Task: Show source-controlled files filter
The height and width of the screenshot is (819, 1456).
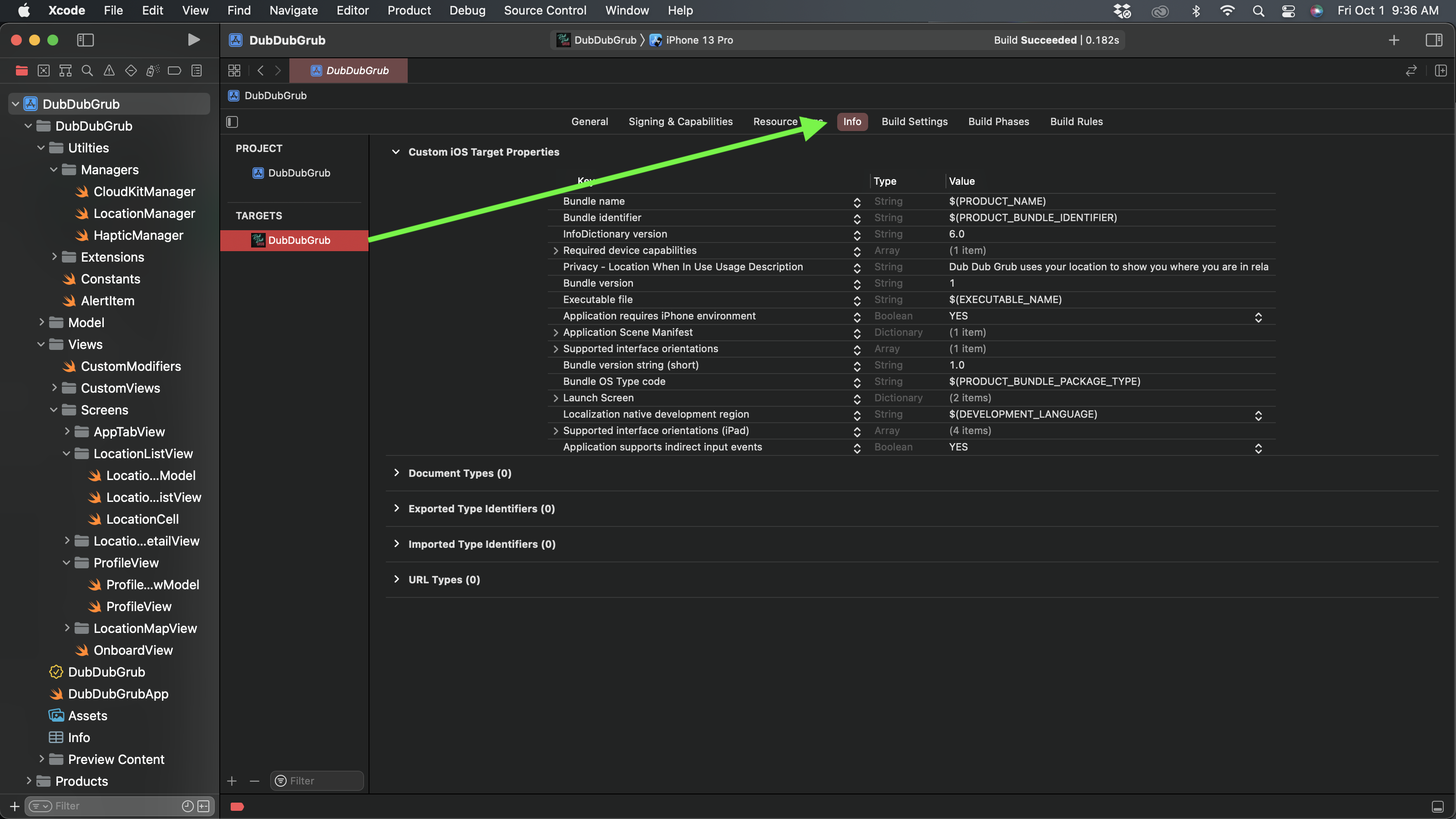Action: 203,806
